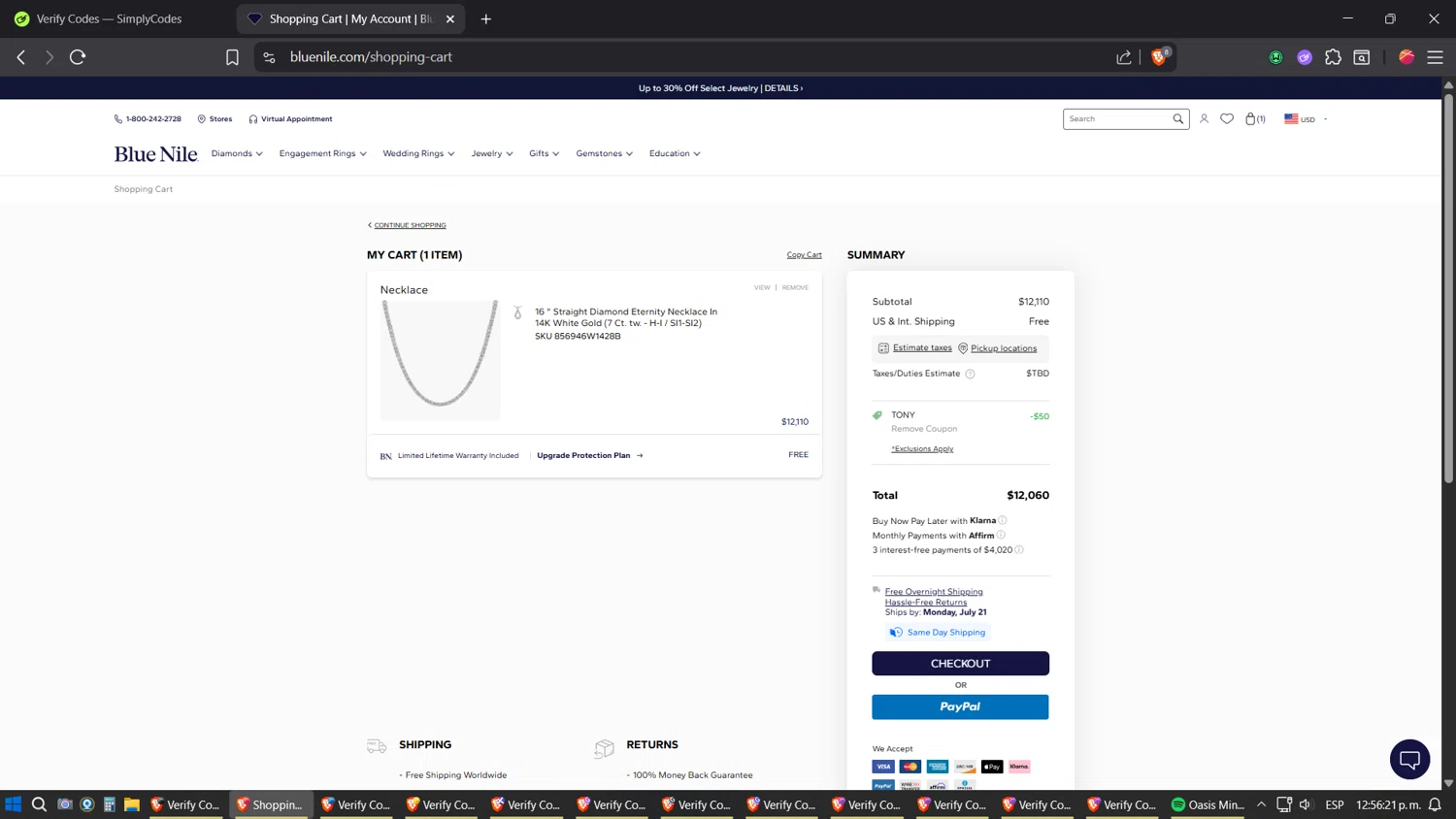
Task: Open wishlist heart icon
Action: click(1227, 119)
